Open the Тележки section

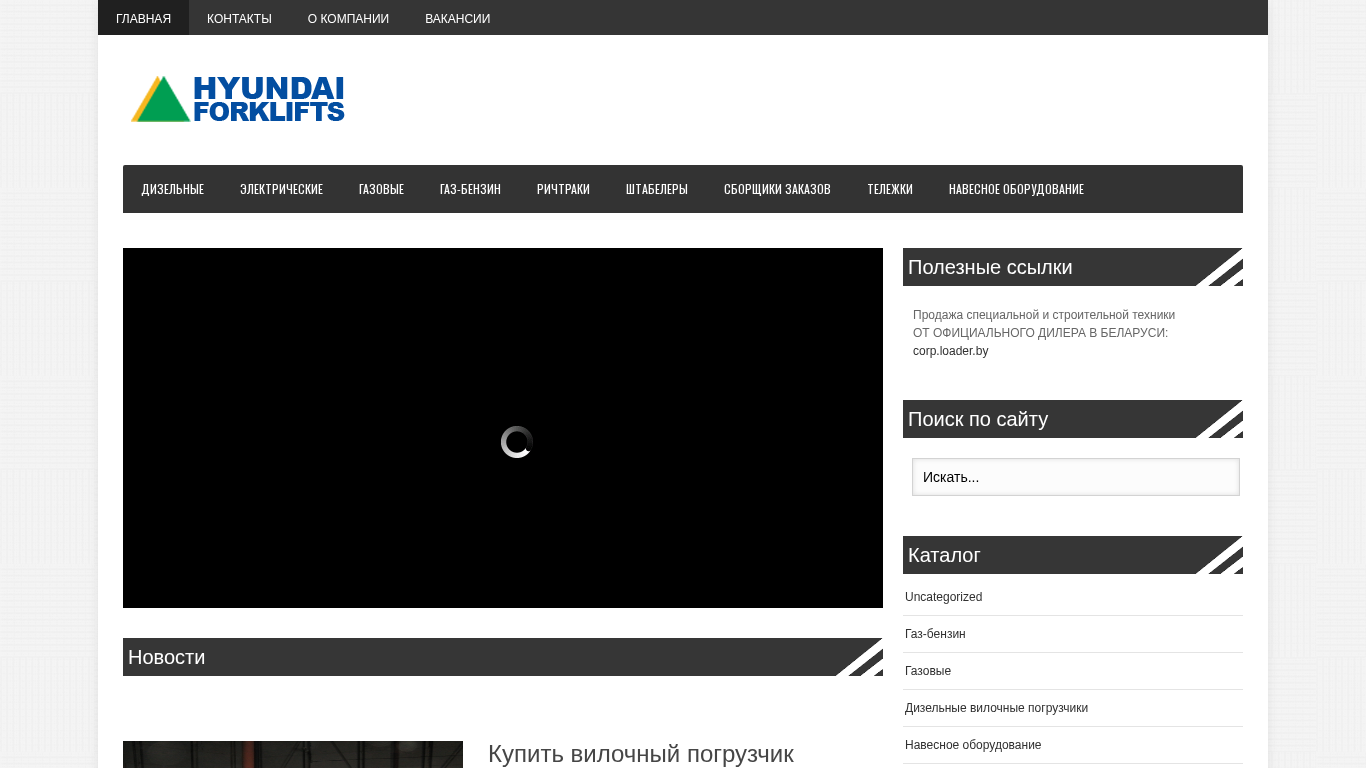point(890,189)
